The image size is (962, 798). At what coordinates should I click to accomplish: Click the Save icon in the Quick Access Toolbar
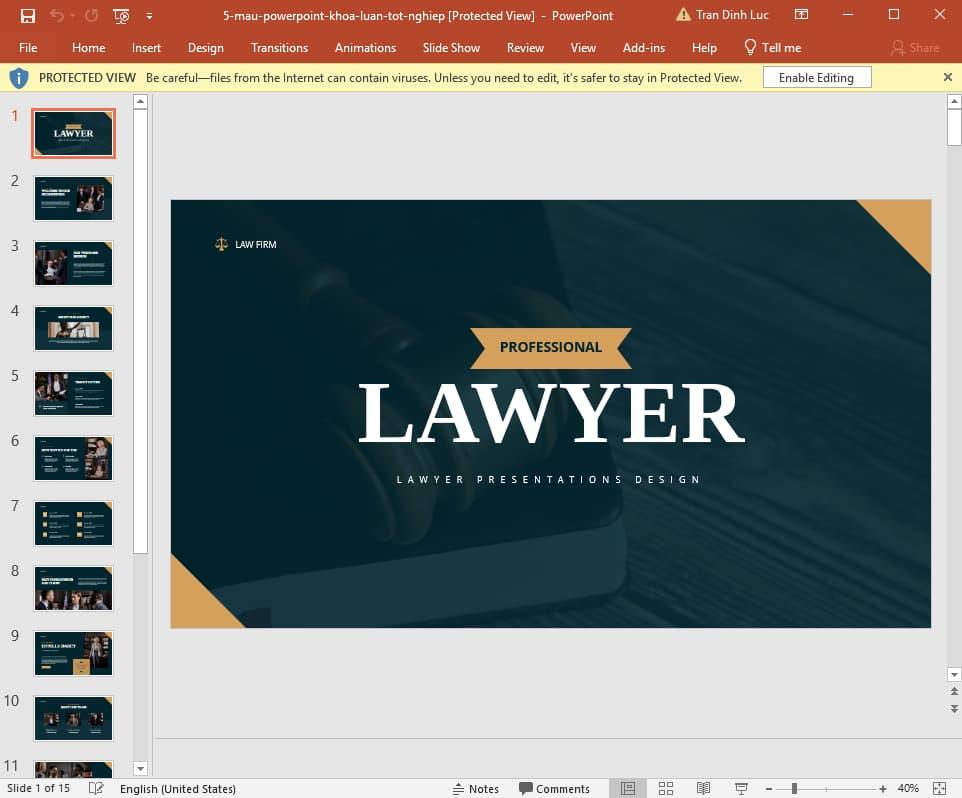click(x=27, y=15)
